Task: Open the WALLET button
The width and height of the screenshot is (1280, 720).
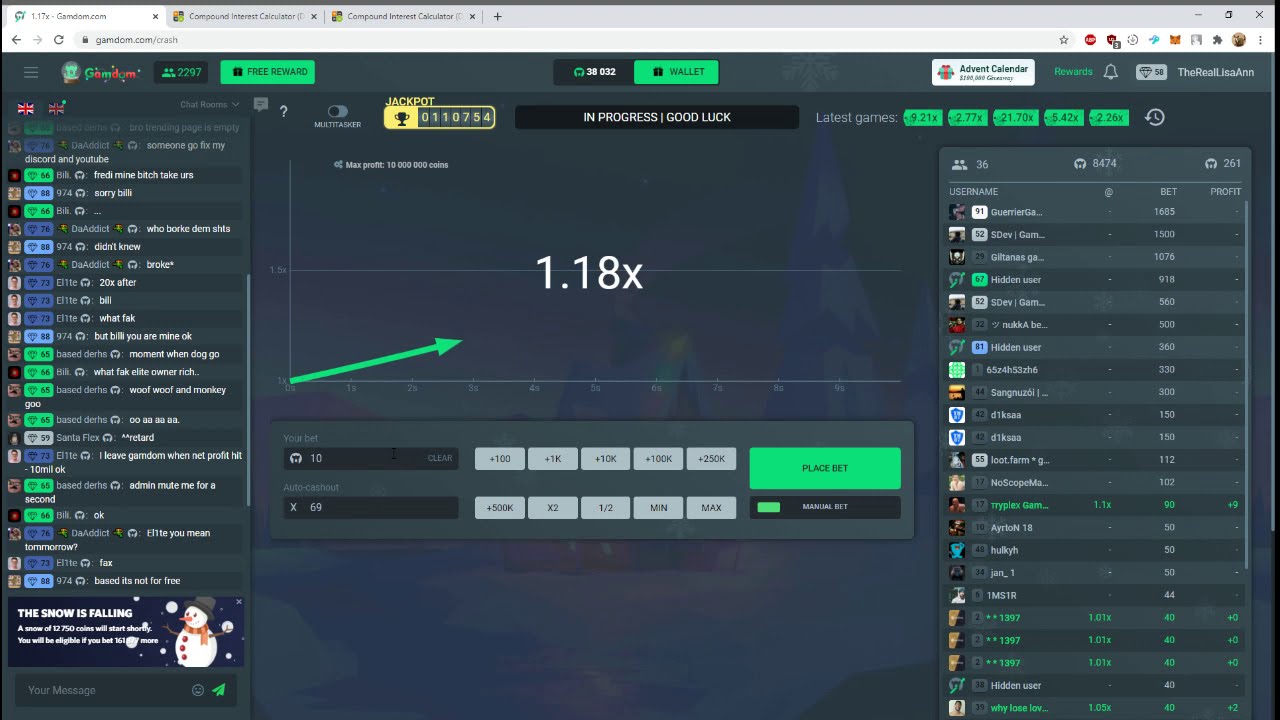Action: (x=677, y=72)
